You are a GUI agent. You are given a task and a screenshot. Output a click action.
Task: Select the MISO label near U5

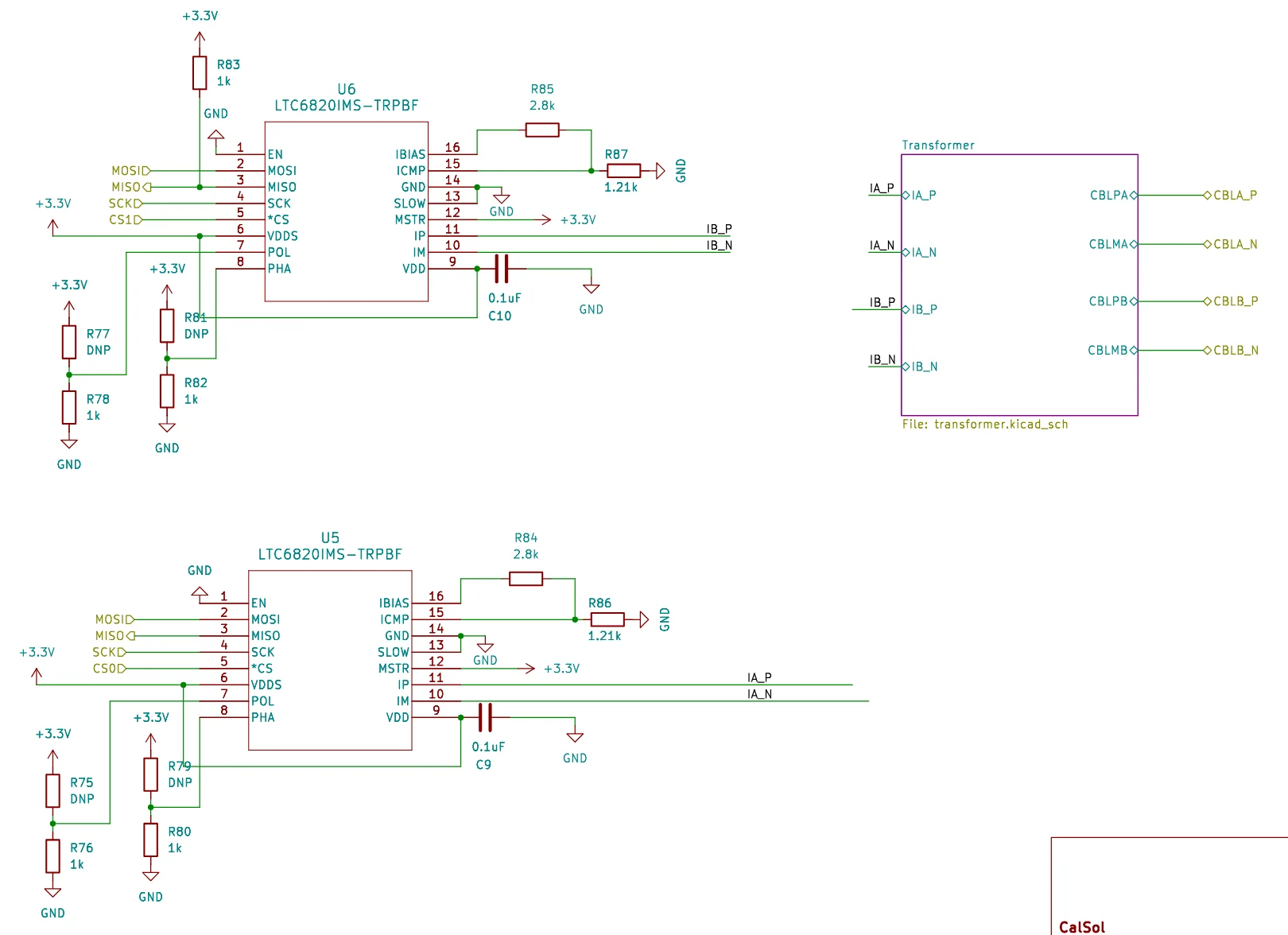[115, 636]
